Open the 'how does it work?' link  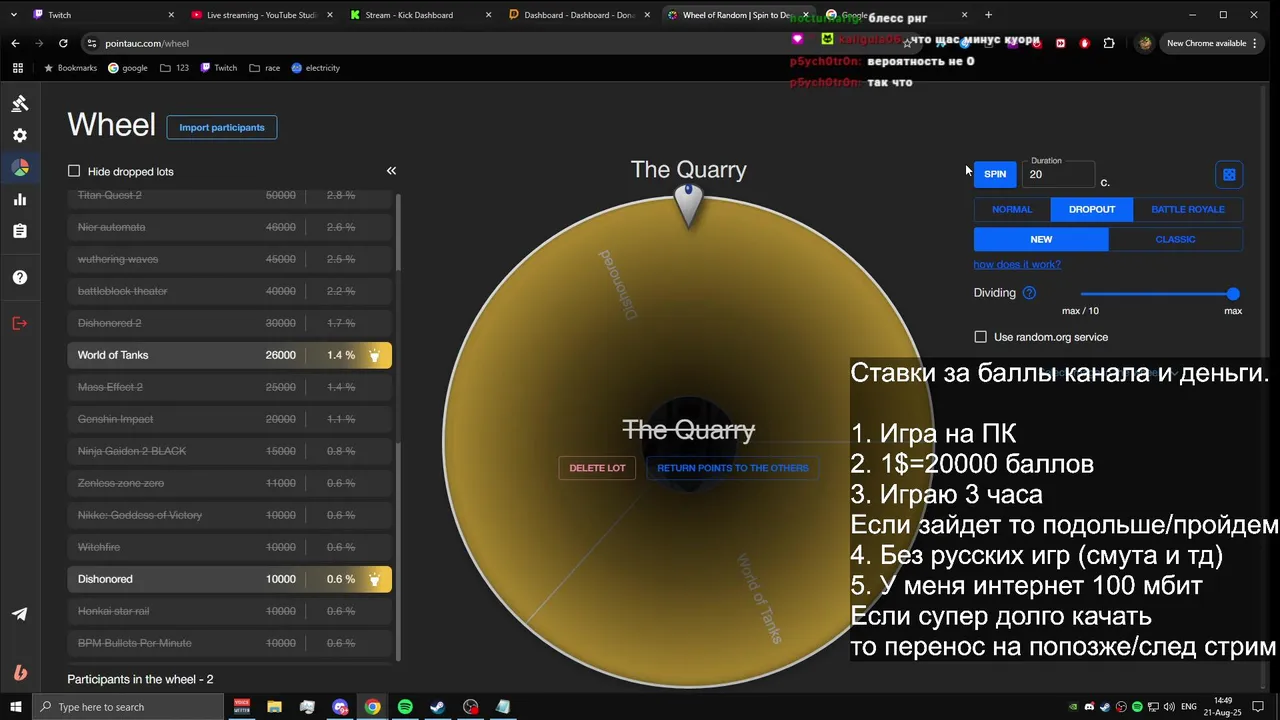tap(1017, 264)
